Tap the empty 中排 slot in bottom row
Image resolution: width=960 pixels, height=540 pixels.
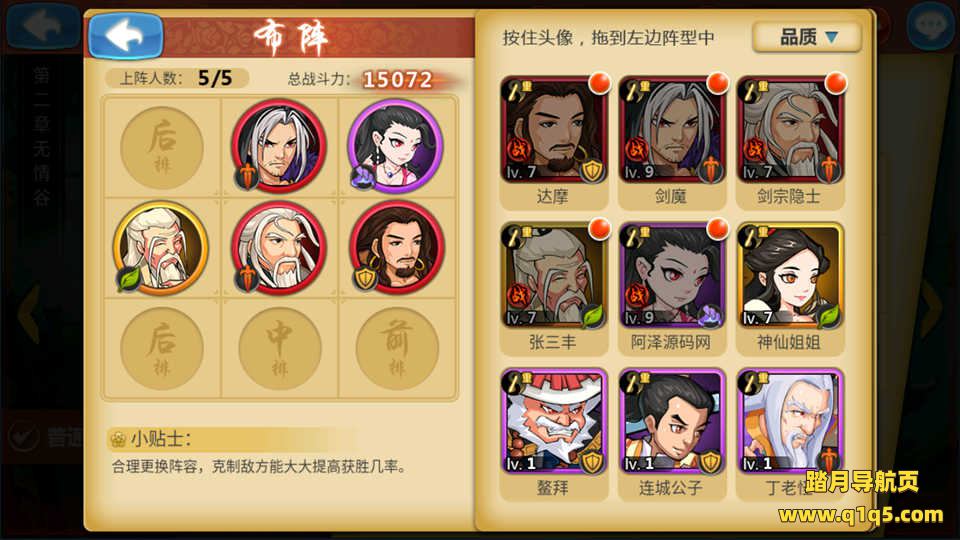[x=280, y=349]
